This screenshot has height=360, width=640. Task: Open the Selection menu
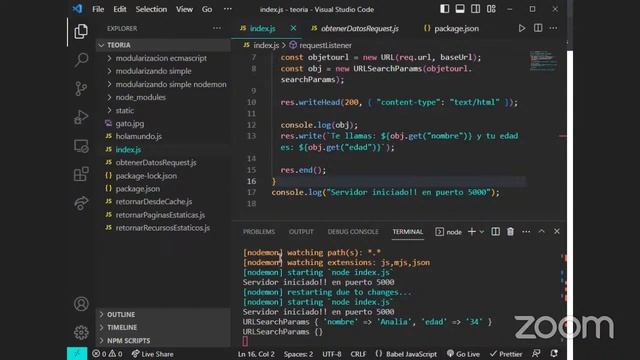[x=151, y=9]
